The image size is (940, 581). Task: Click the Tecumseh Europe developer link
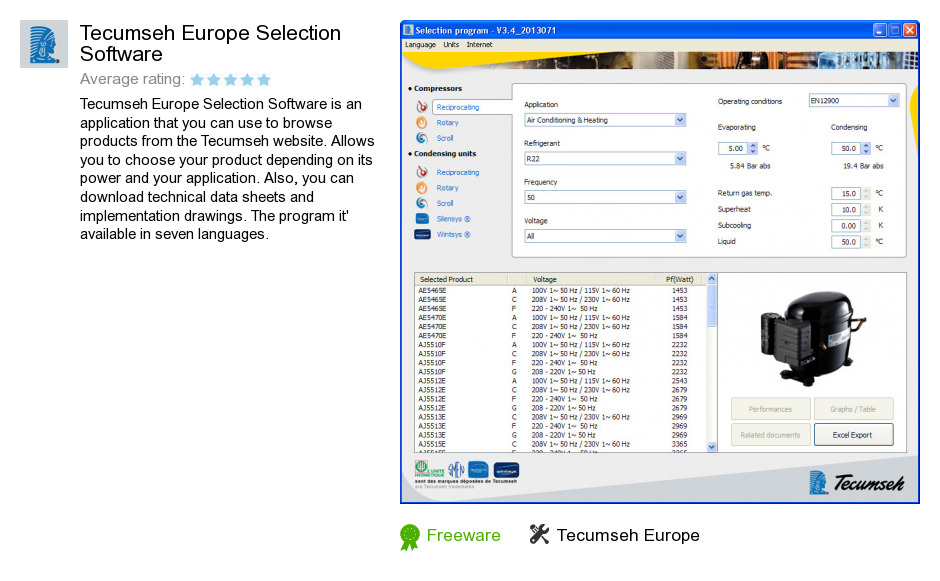(628, 535)
